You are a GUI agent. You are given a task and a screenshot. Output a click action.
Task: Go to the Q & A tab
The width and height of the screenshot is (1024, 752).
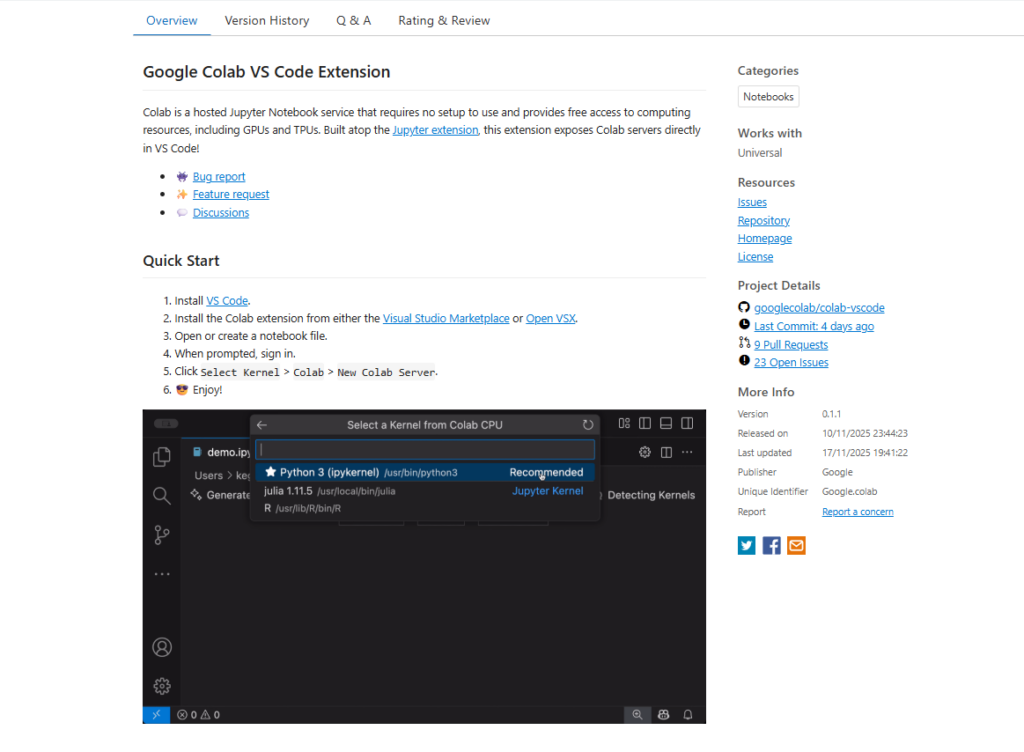[x=353, y=20]
